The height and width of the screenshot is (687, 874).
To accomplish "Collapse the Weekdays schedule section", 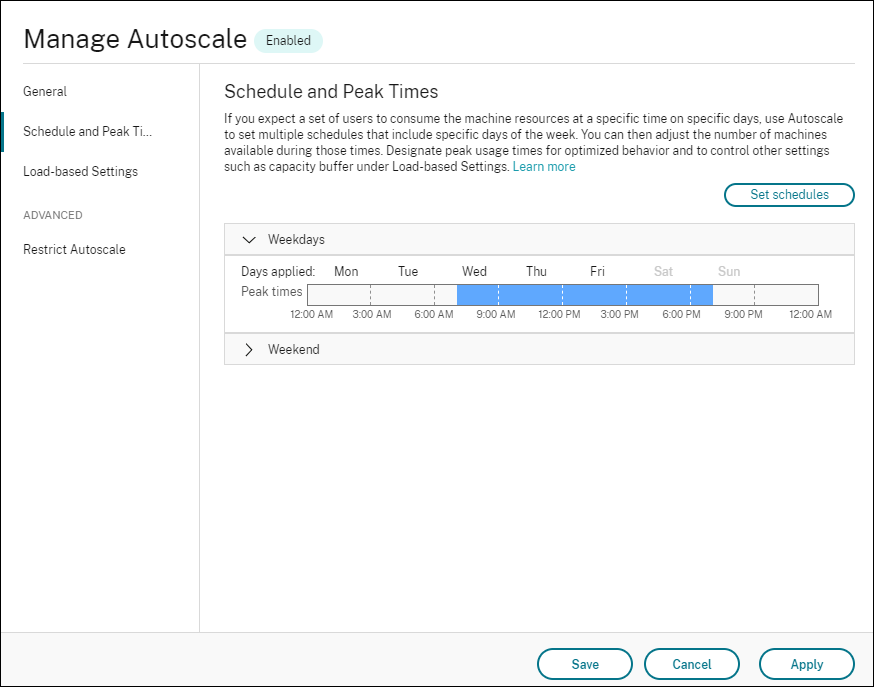I will (x=249, y=239).
